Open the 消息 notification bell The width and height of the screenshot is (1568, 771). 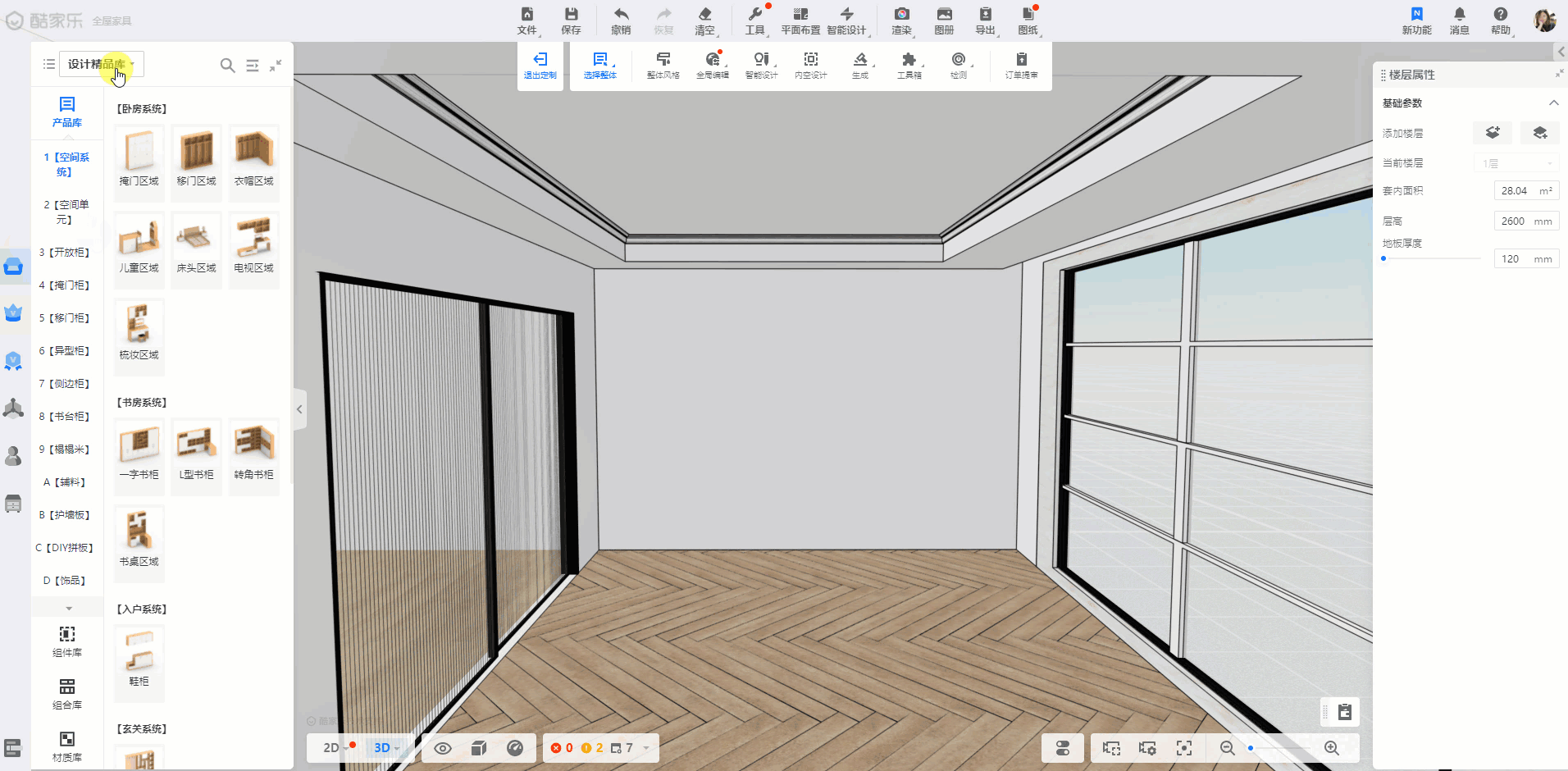tap(1459, 15)
